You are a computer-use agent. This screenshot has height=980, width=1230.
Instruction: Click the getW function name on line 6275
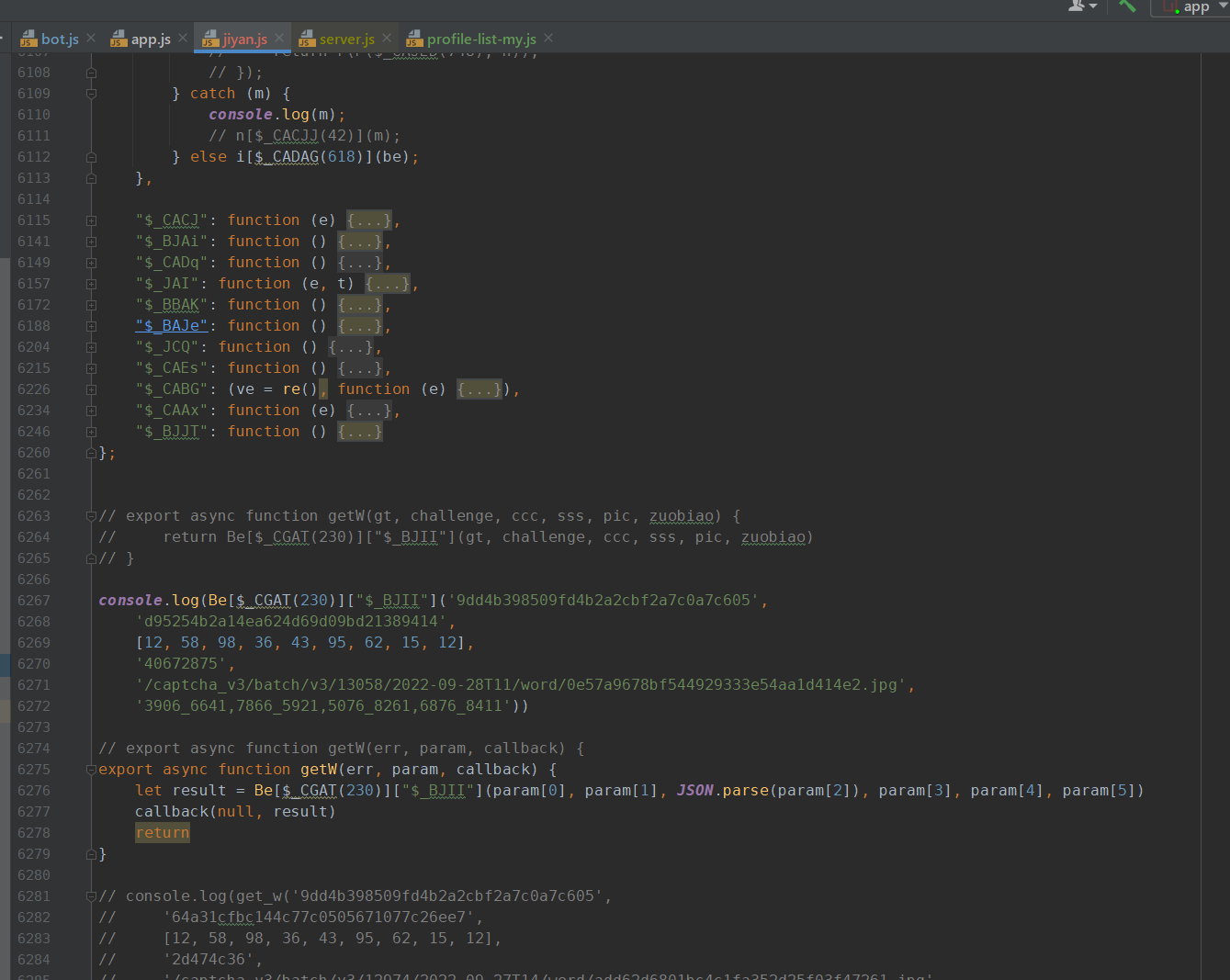319,770
